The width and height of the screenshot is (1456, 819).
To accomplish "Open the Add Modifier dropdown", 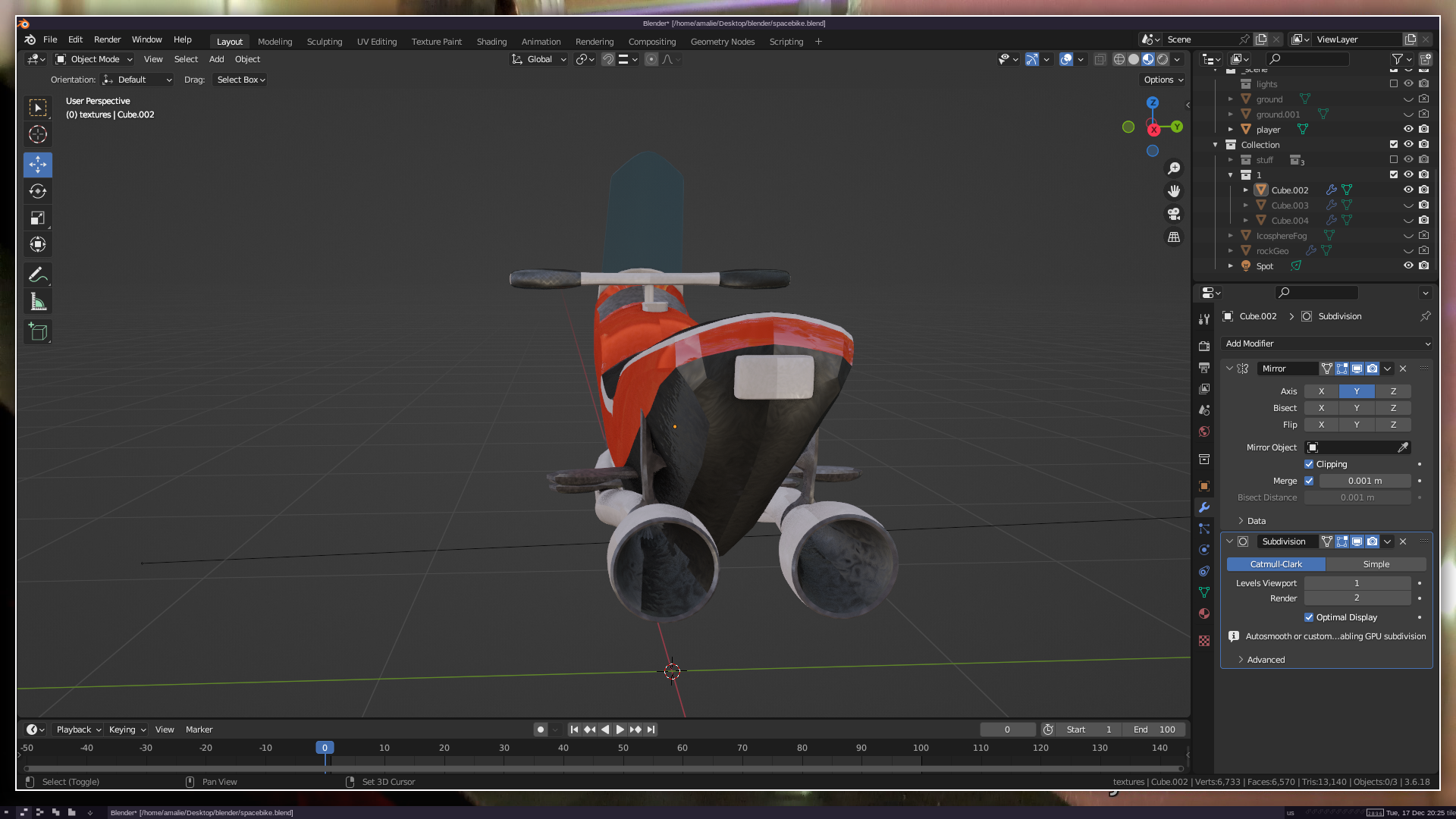I will [x=1327, y=344].
